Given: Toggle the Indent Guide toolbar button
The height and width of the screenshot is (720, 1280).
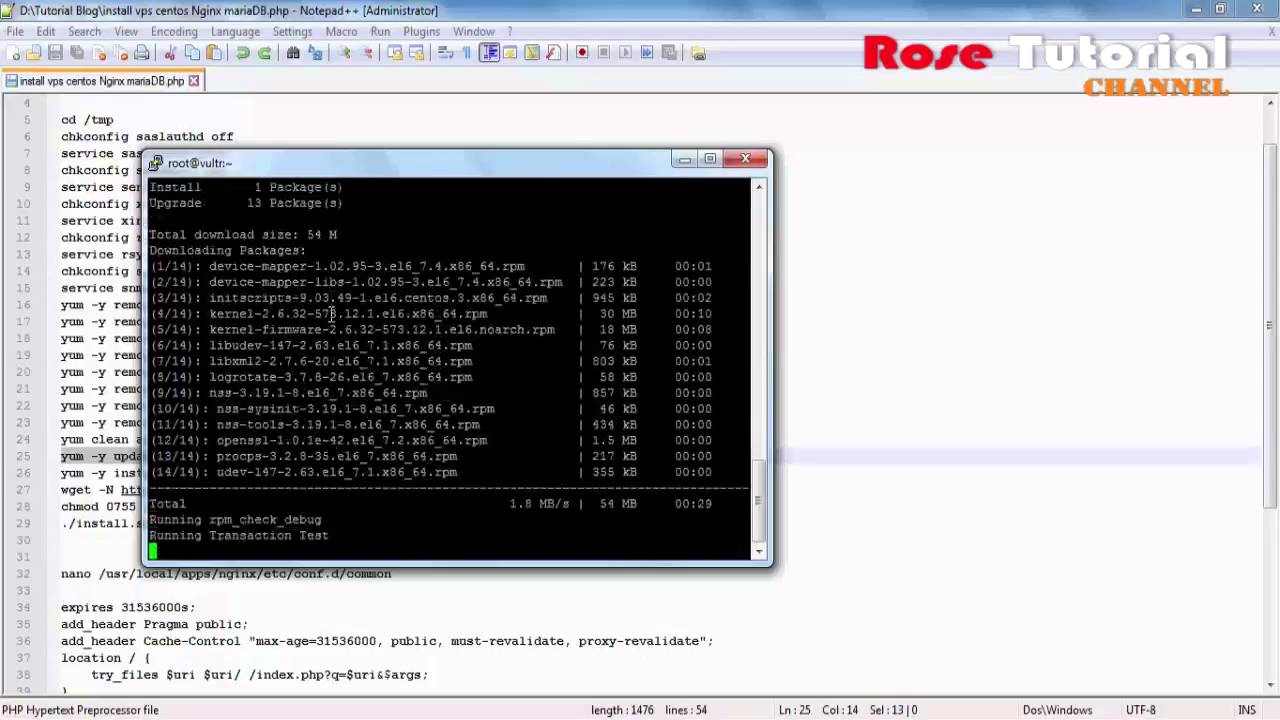Looking at the screenshot, I should coord(489,53).
